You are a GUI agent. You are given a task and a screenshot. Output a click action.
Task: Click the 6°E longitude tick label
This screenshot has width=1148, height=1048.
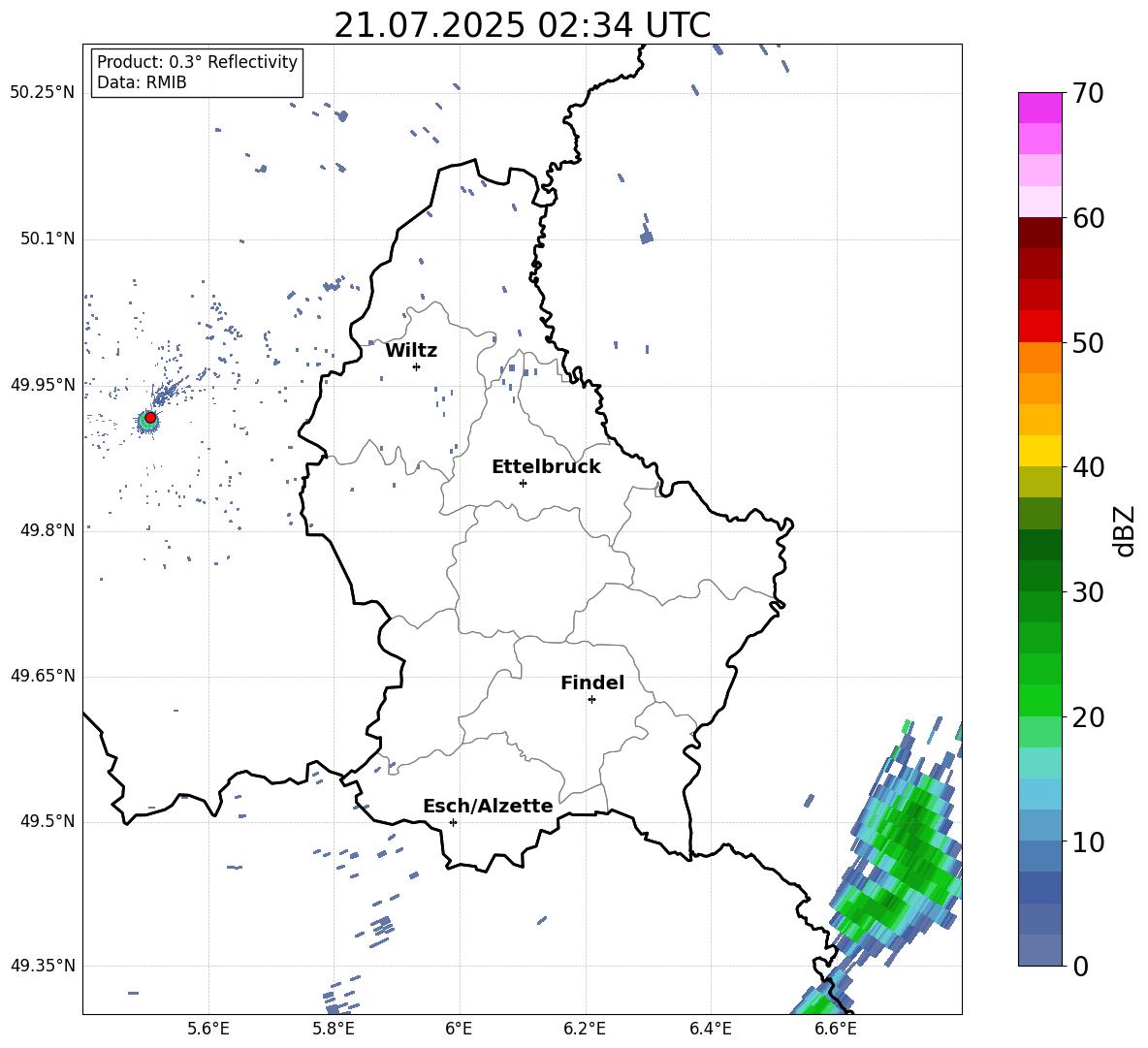click(459, 1029)
